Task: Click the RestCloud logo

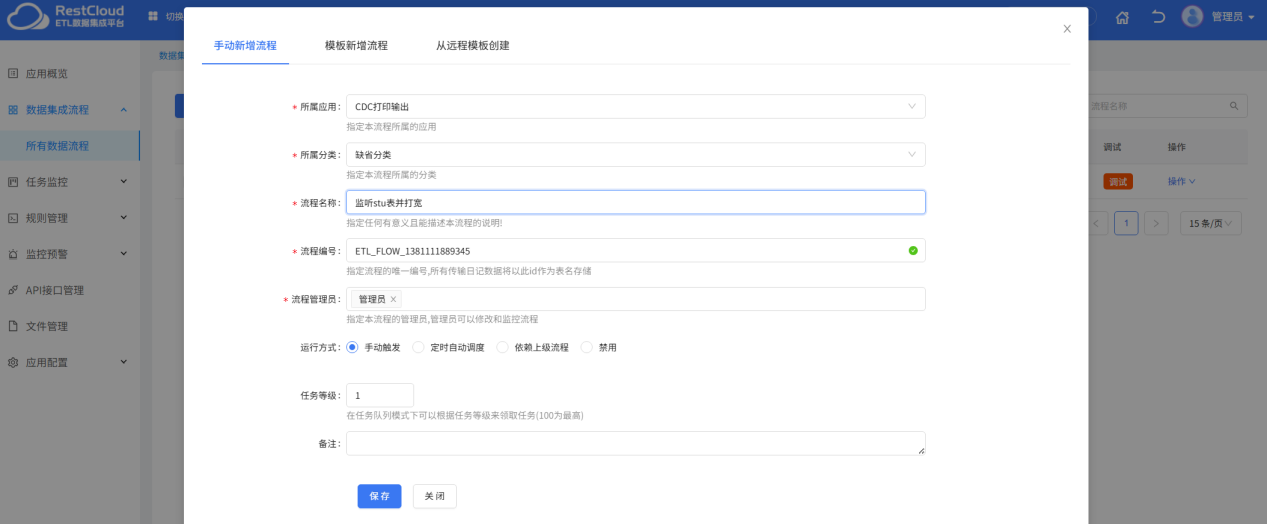Action: point(65,17)
